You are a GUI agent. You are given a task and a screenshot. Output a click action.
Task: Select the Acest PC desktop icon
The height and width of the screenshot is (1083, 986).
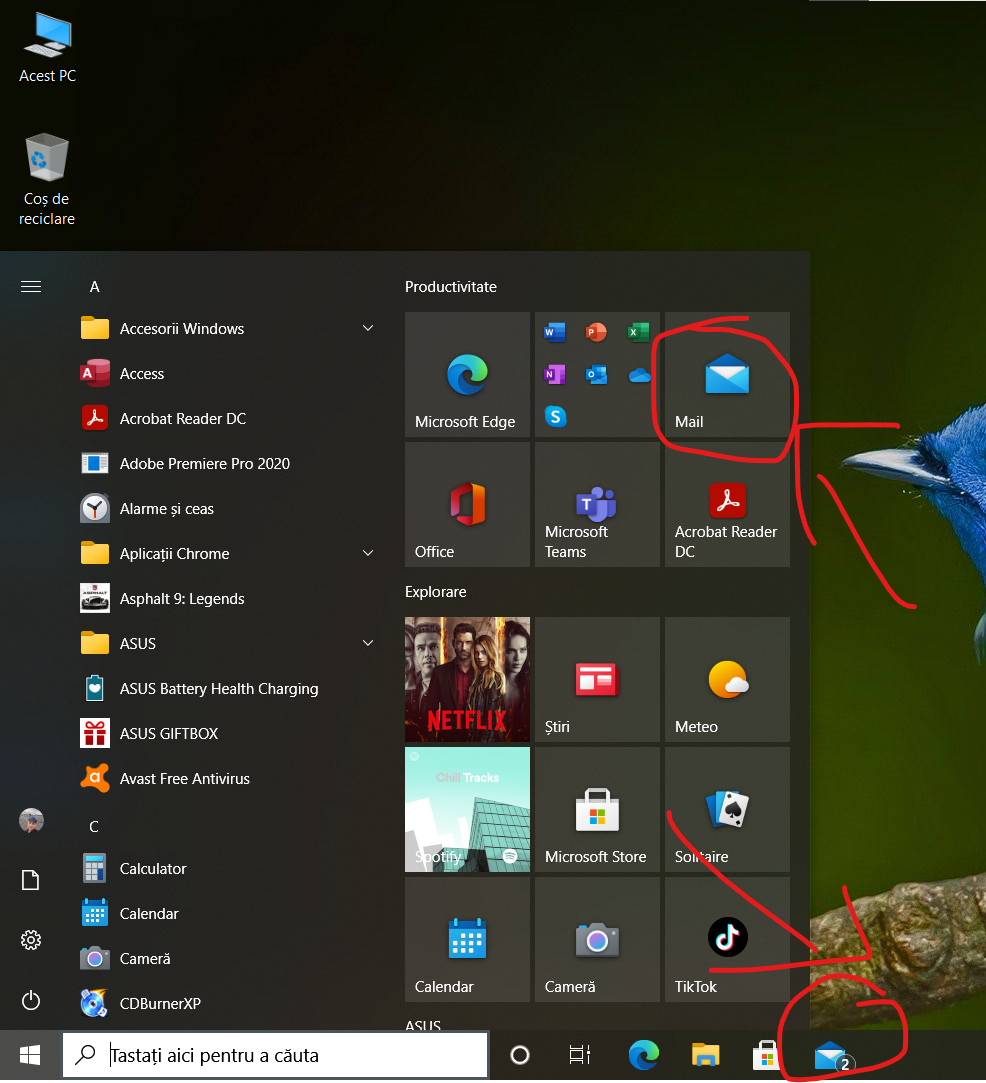(47, 48)
